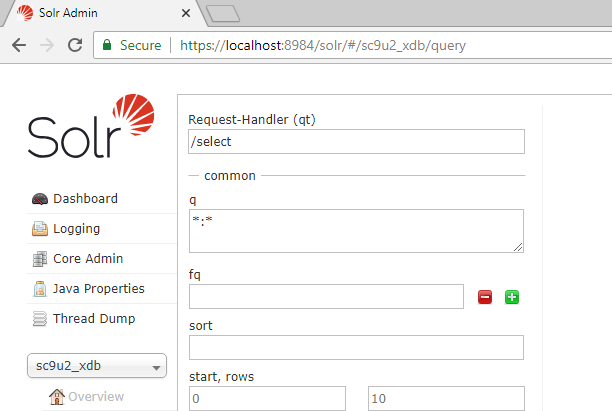Select the Solr Admin tab
The height and width of the screenshot is (411, 612).
[x=103, y=13]
